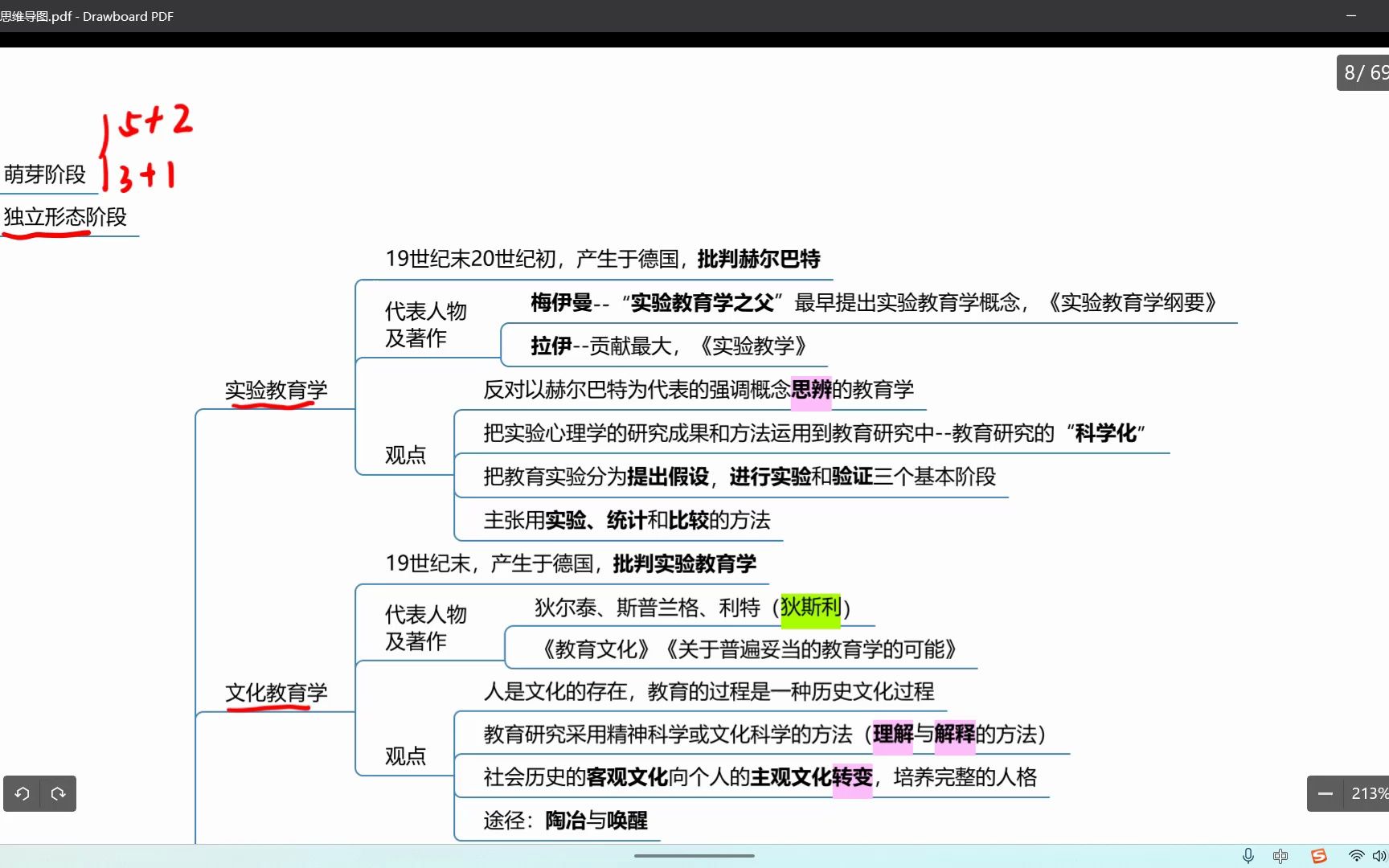Screen dimensions: 1389x868
Task: Select the 文化教育学 branch node
Action: (277, 693)
